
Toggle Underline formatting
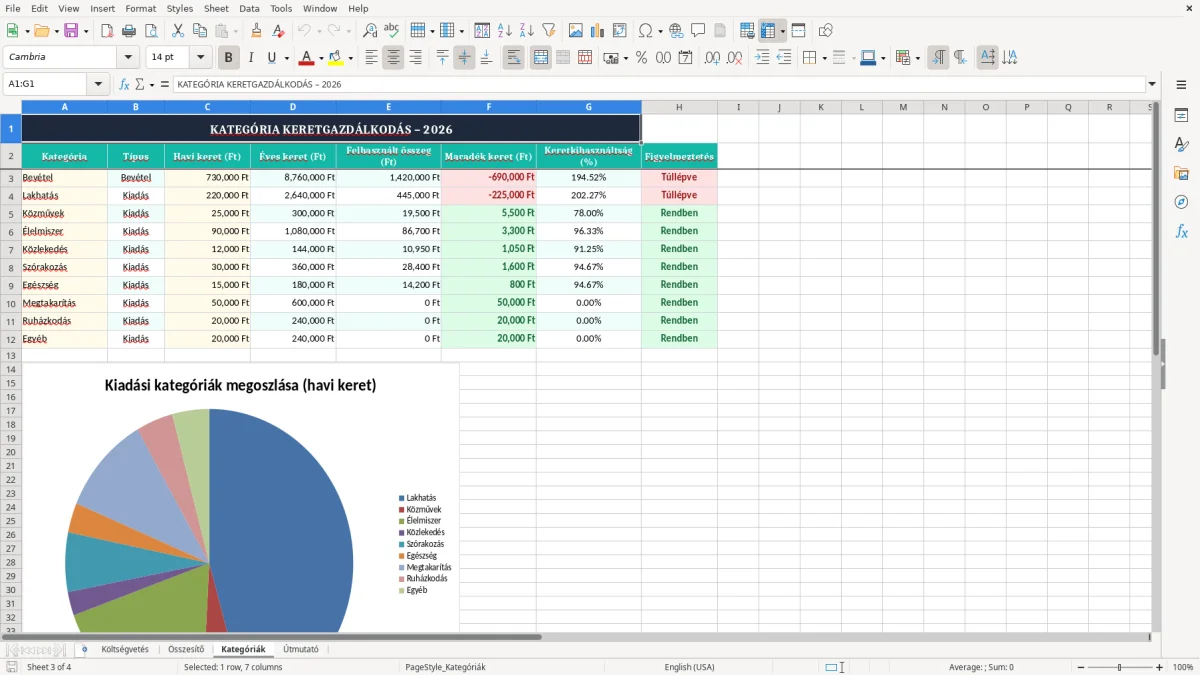tap(272, 58)
